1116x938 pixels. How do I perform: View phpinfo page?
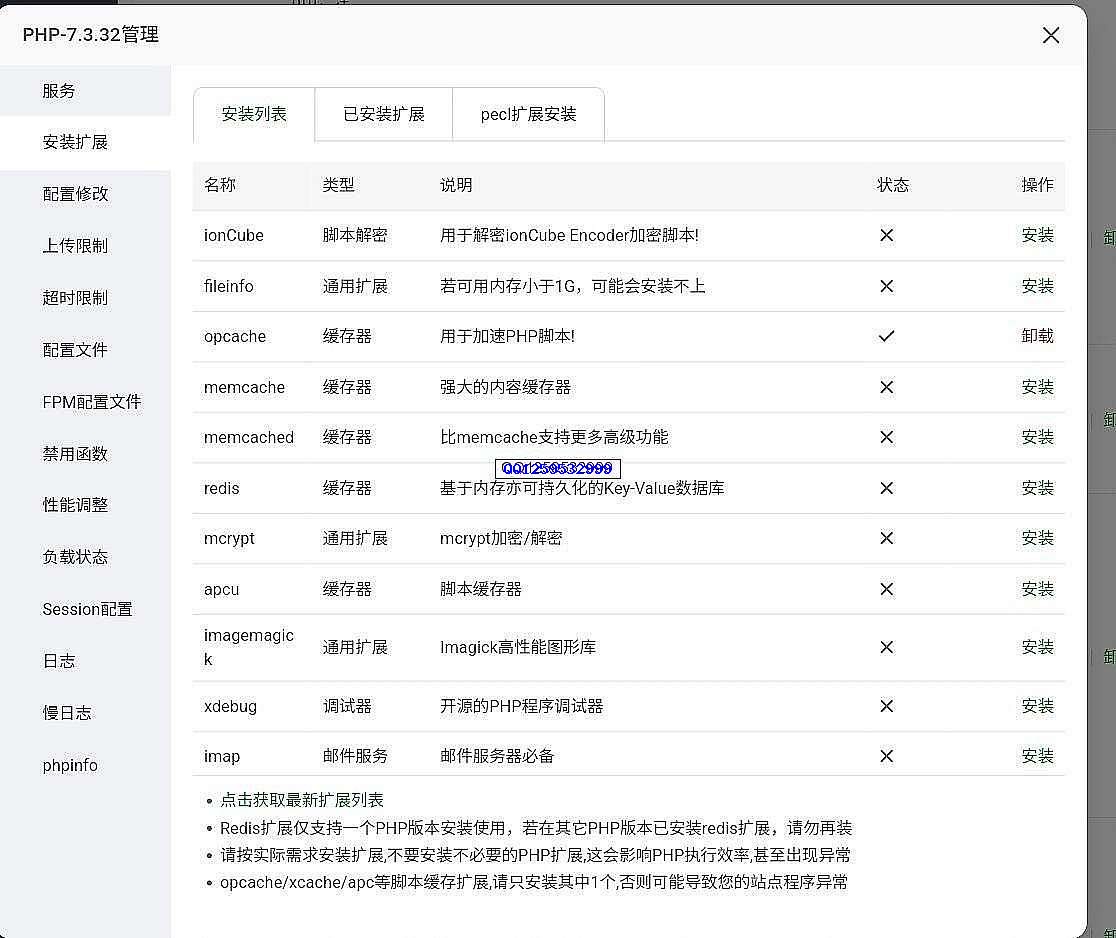[70, 765]
